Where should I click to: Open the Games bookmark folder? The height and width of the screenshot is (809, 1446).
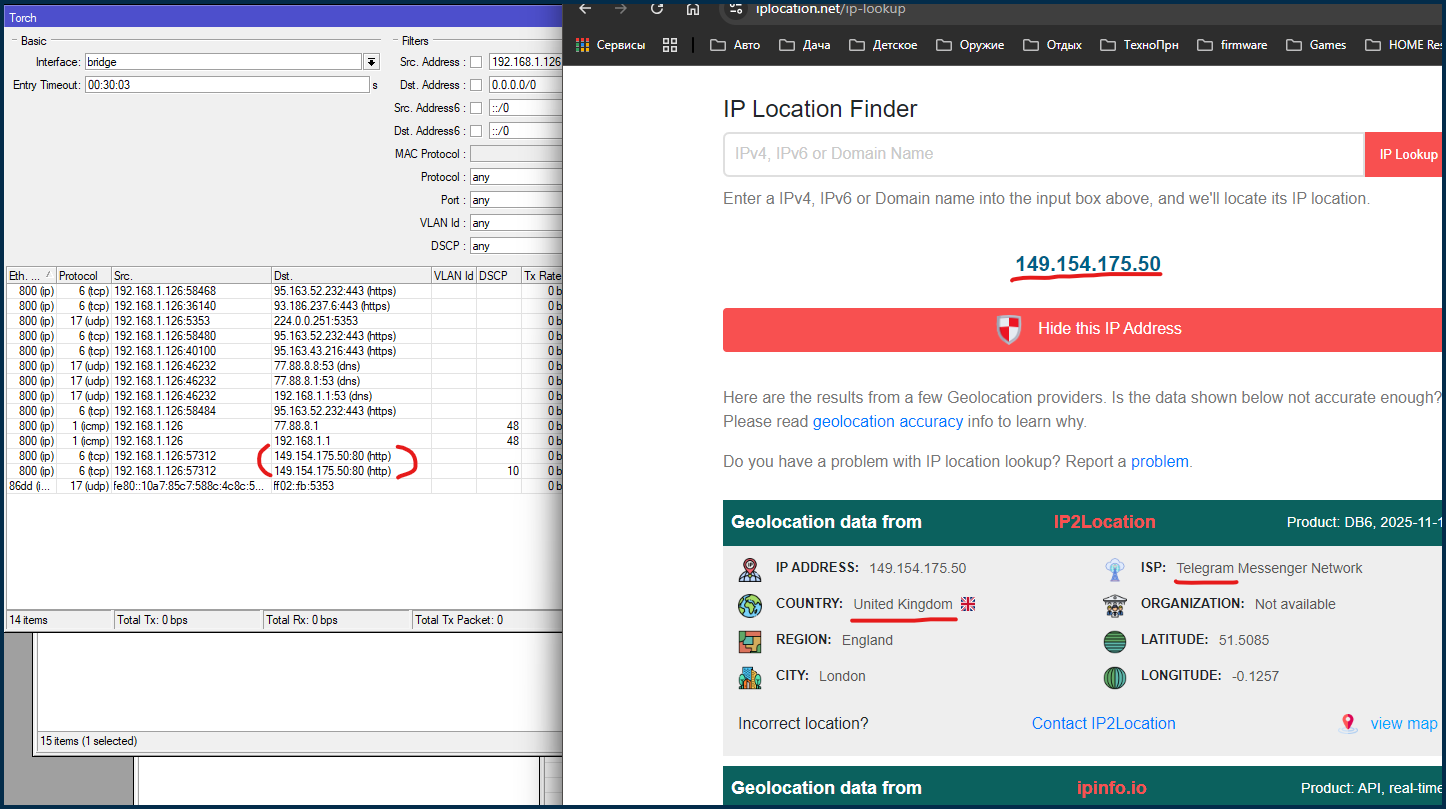1316,45
